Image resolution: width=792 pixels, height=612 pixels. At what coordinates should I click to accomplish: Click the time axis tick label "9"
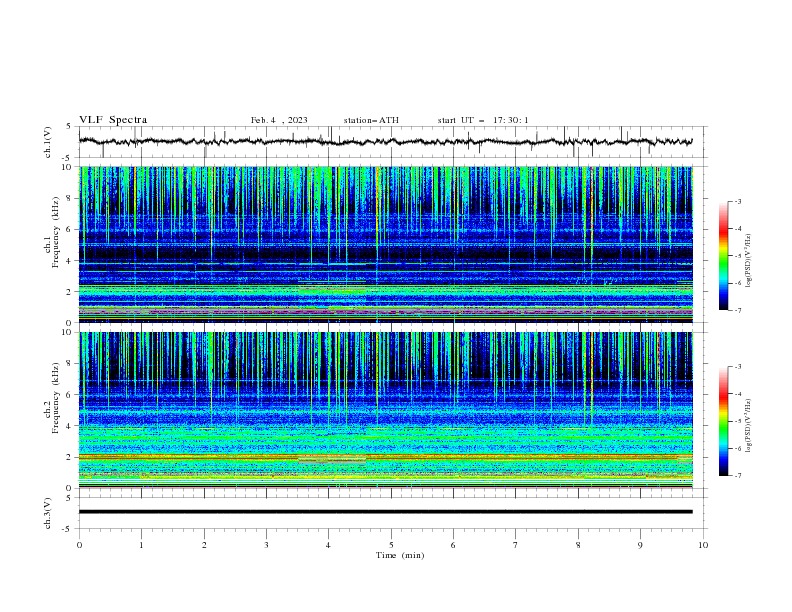coord(640,545)
